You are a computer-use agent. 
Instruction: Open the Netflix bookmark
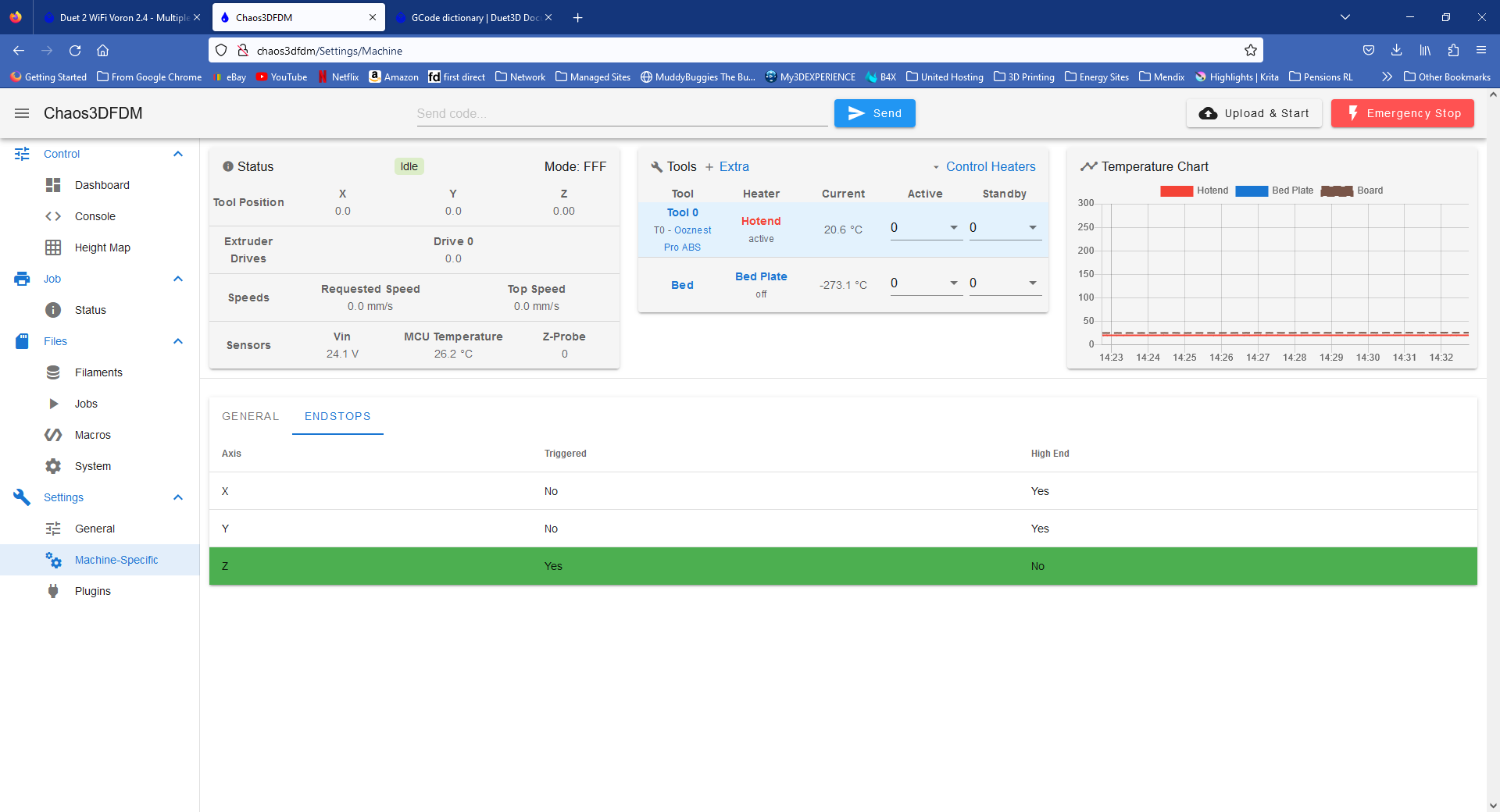point(337,77)
